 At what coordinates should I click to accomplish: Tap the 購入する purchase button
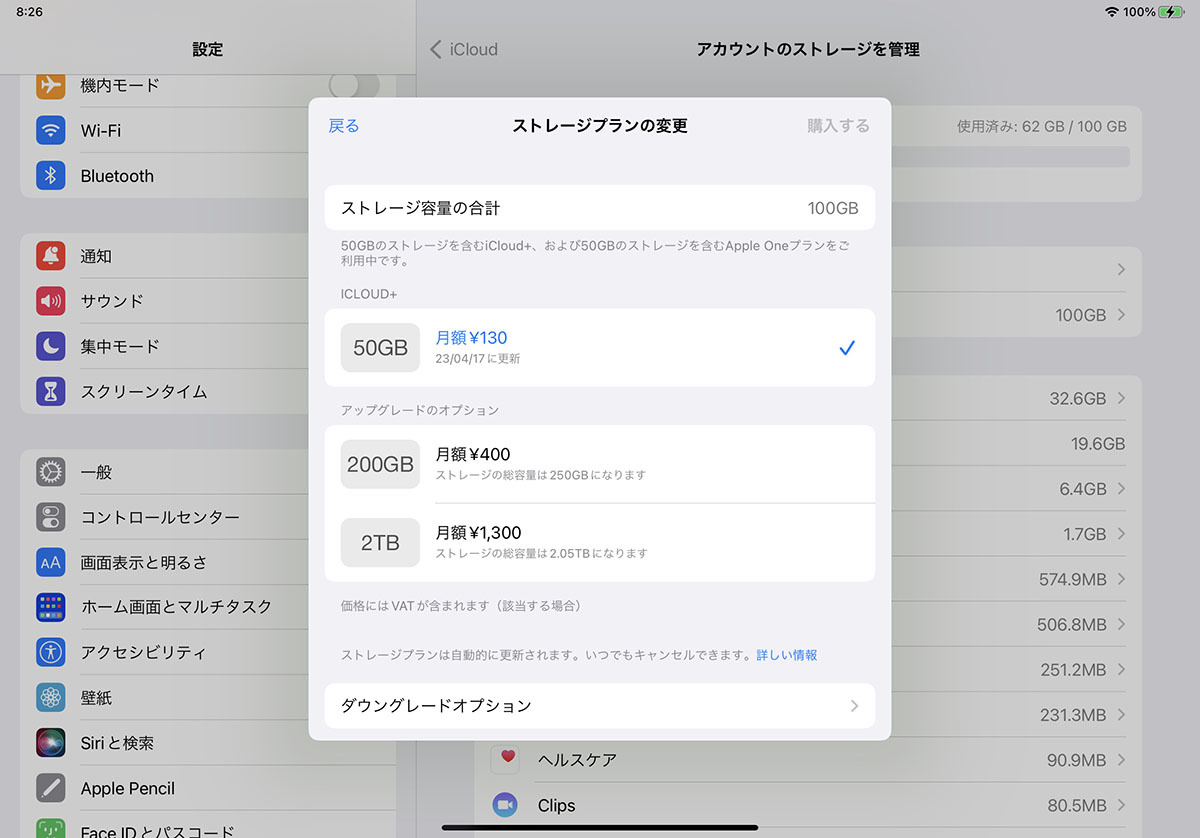point(839,126)
